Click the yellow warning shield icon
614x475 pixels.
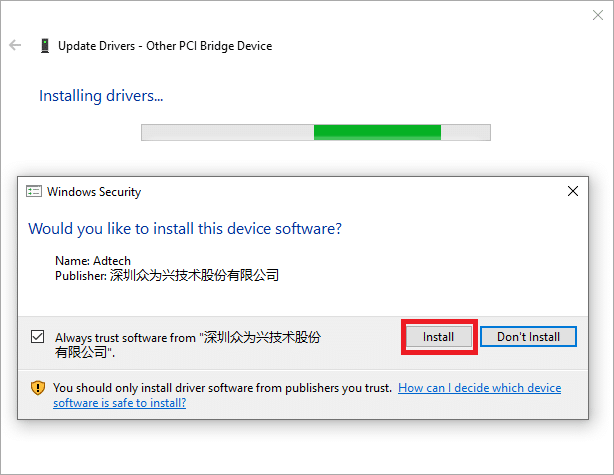click(x=38, y=388)
